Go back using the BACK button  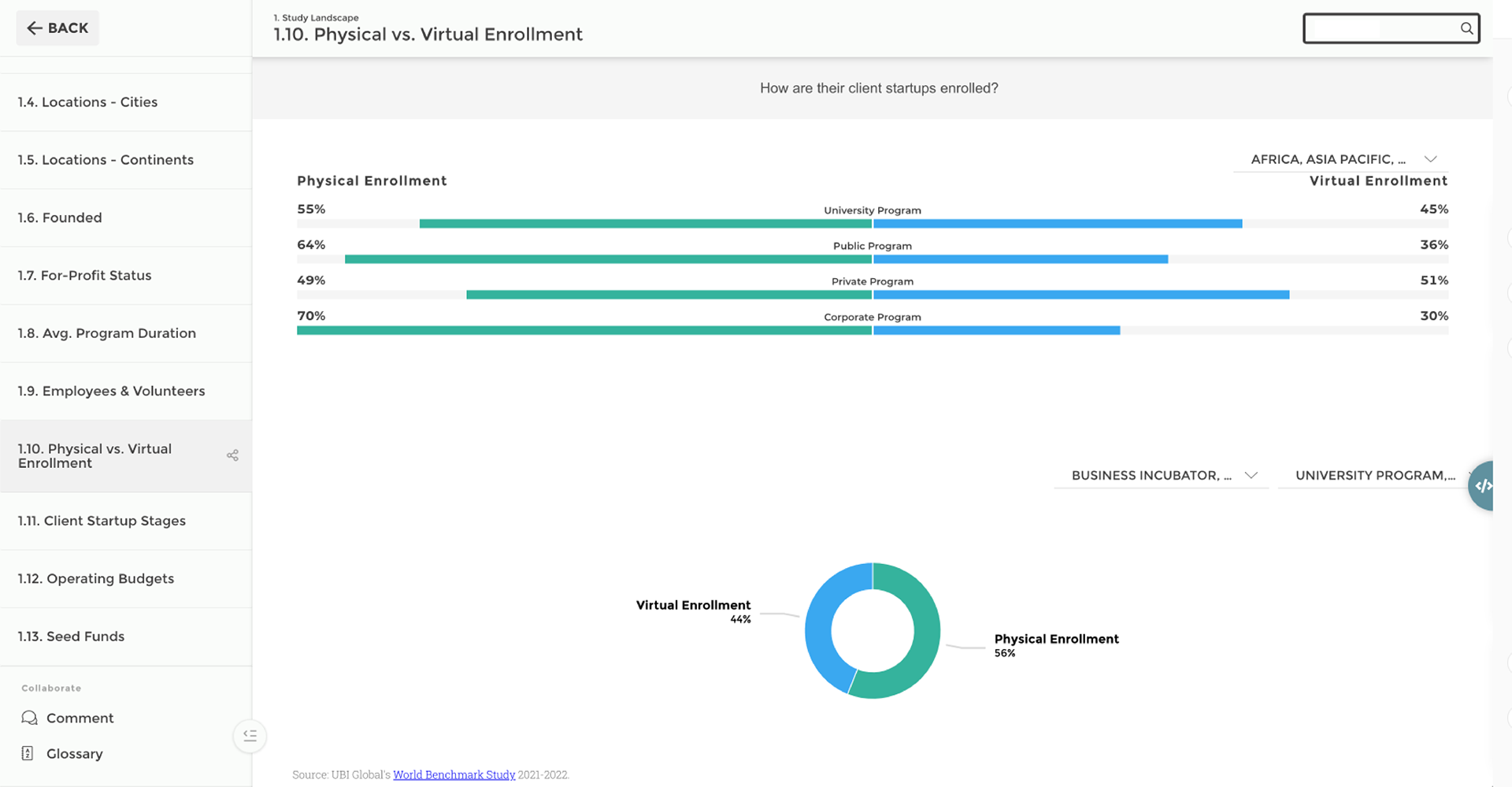click(57, 28)
